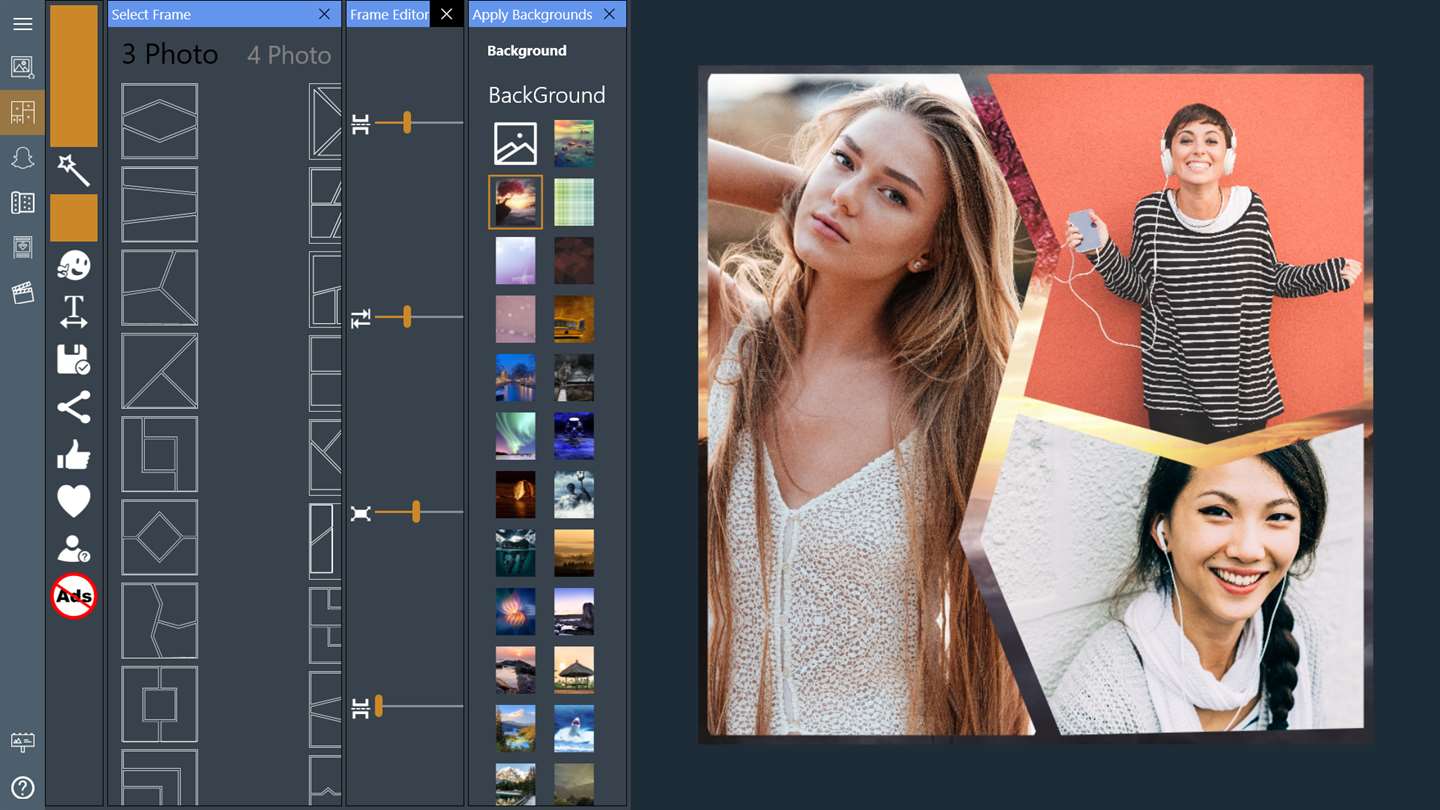Click the share icon

74,407
